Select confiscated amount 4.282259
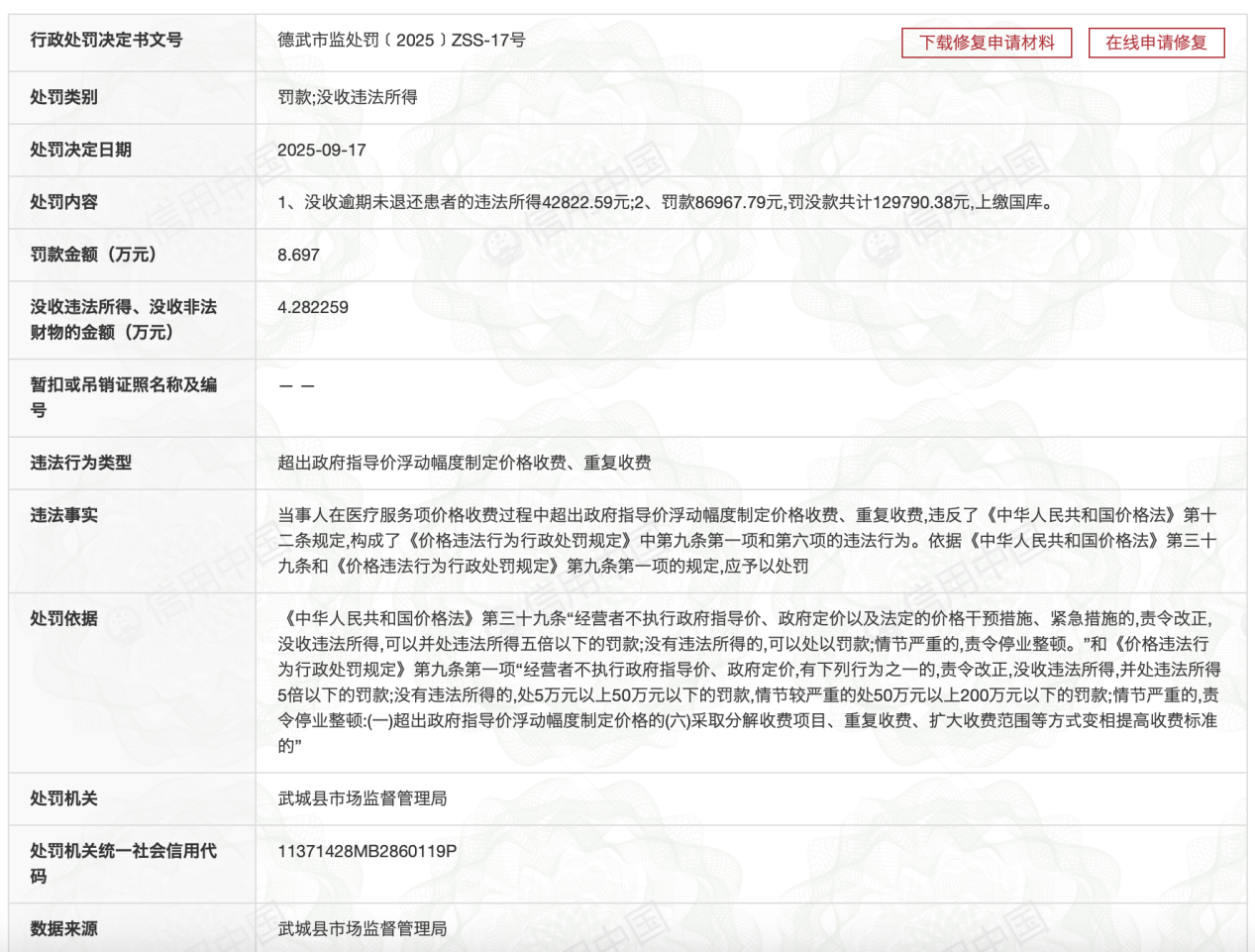The height and width of the screenshot is (952, 1255). [x=313, y=307]
